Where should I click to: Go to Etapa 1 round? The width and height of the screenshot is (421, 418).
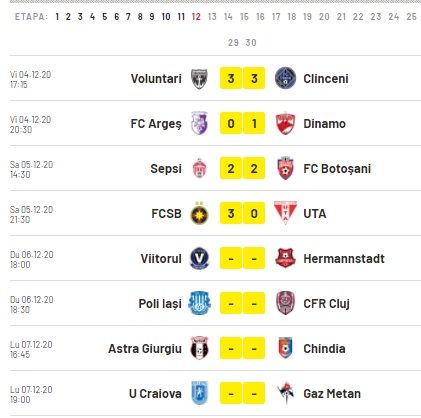tap(57, 17)
